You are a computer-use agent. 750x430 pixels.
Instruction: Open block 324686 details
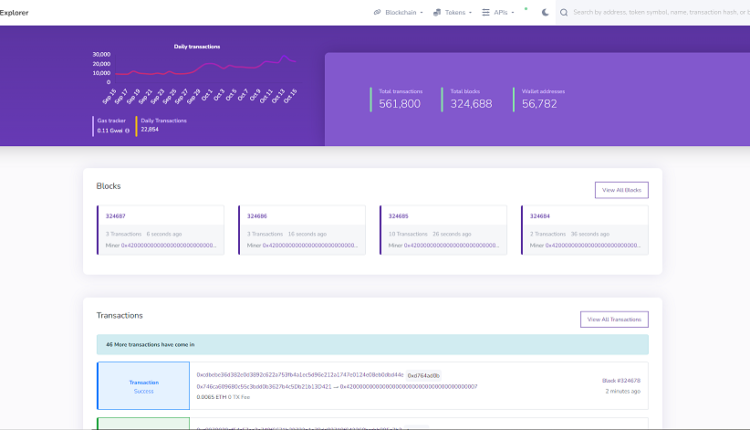click(257, 216)
